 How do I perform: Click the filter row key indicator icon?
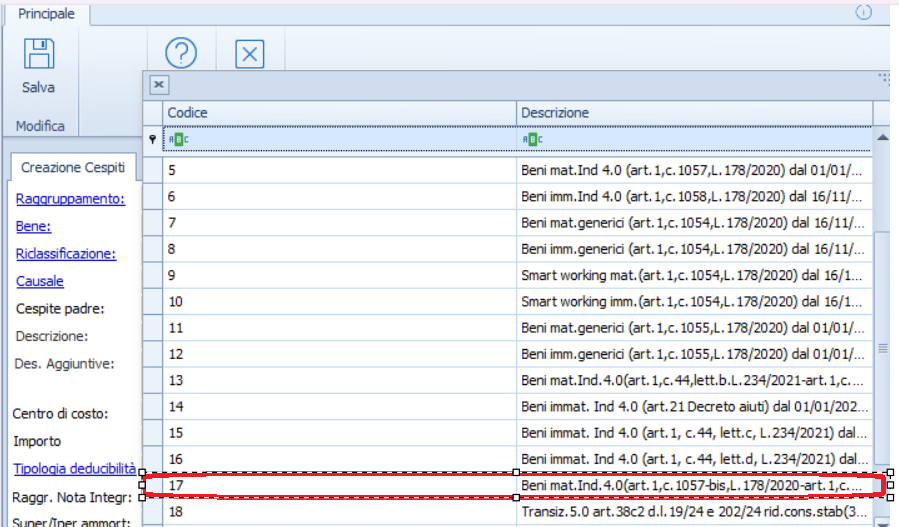[152, 140]
